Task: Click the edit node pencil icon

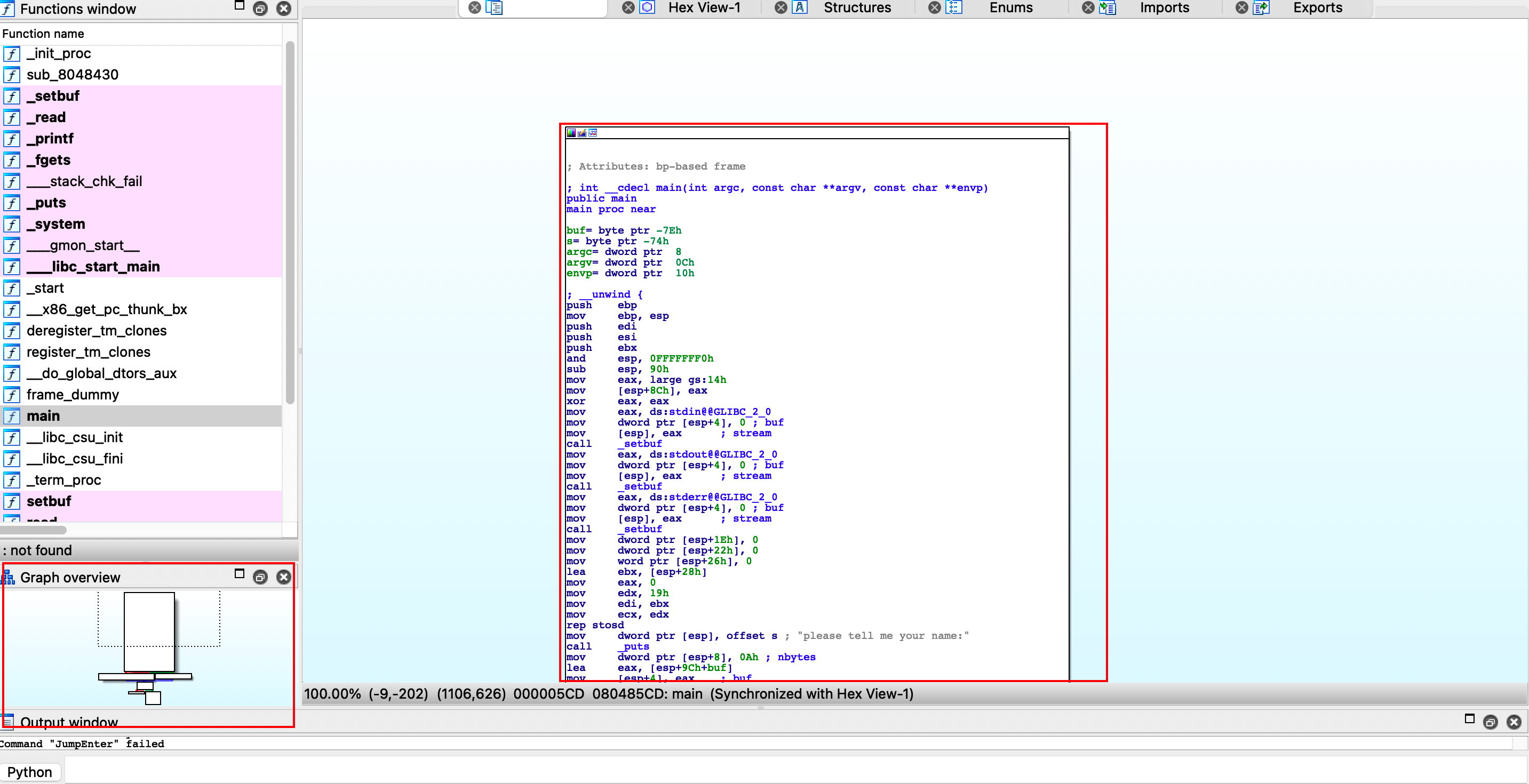Action: pyautogui.click(x=582, y=133)
